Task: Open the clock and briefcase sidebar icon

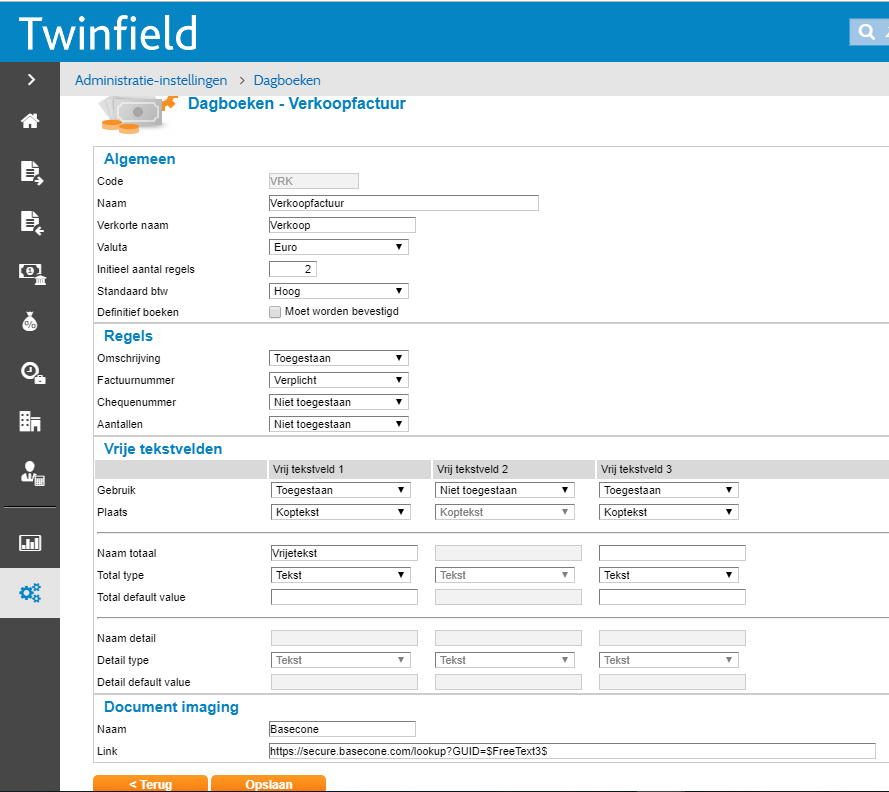Action: point(30,372)
